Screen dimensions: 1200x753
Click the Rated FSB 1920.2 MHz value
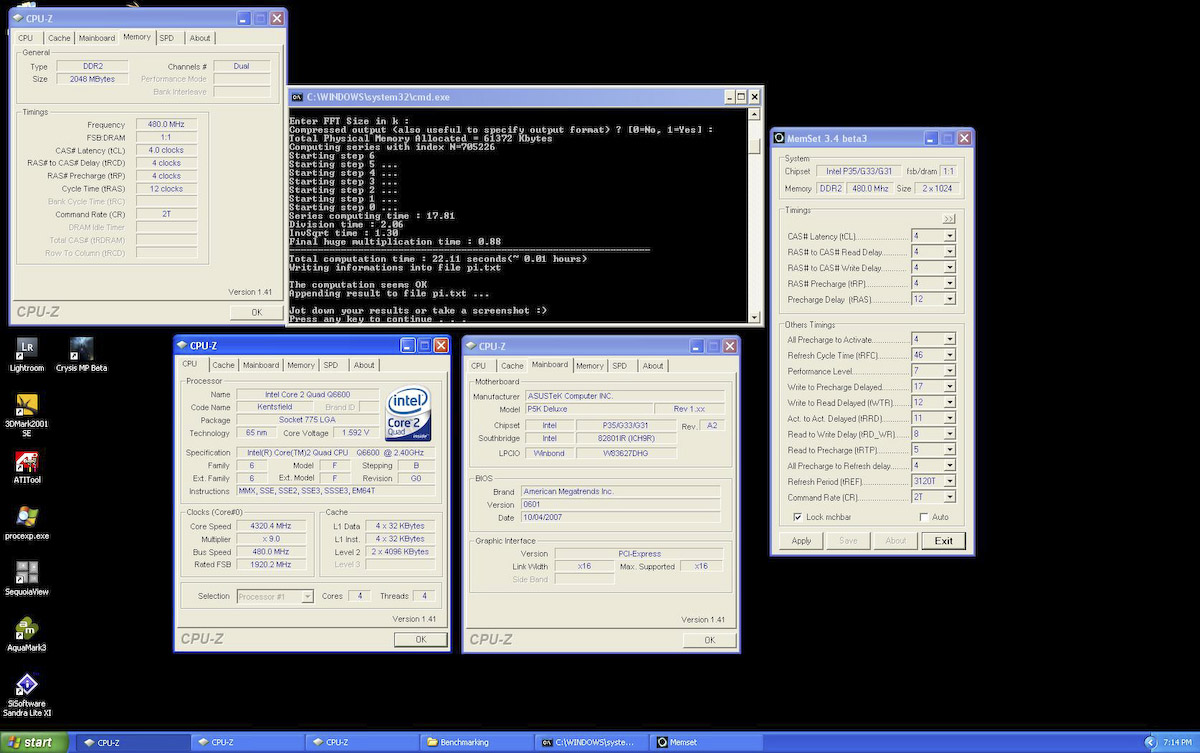tap(270, 565)
